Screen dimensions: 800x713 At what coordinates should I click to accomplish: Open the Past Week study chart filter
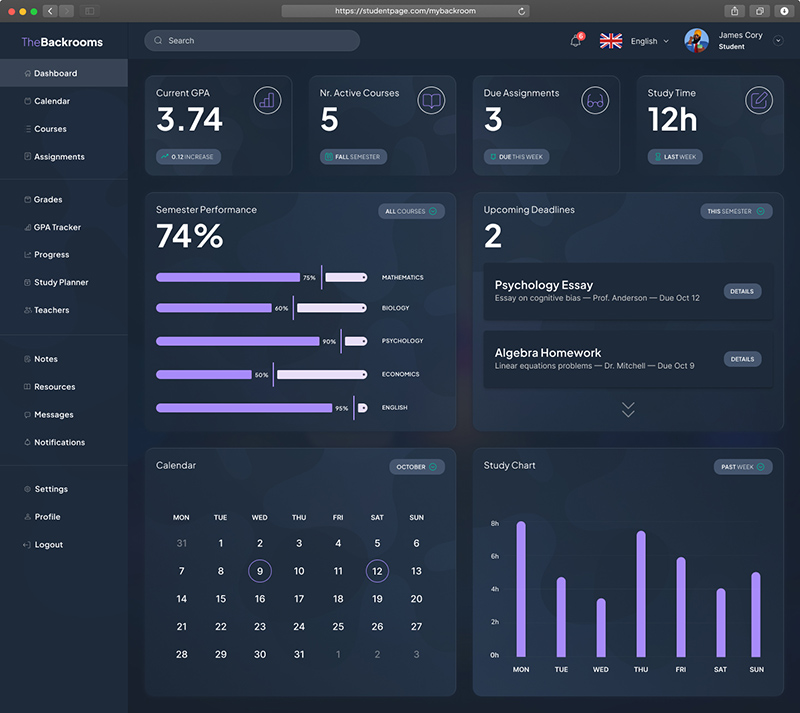tap(743, 467)
